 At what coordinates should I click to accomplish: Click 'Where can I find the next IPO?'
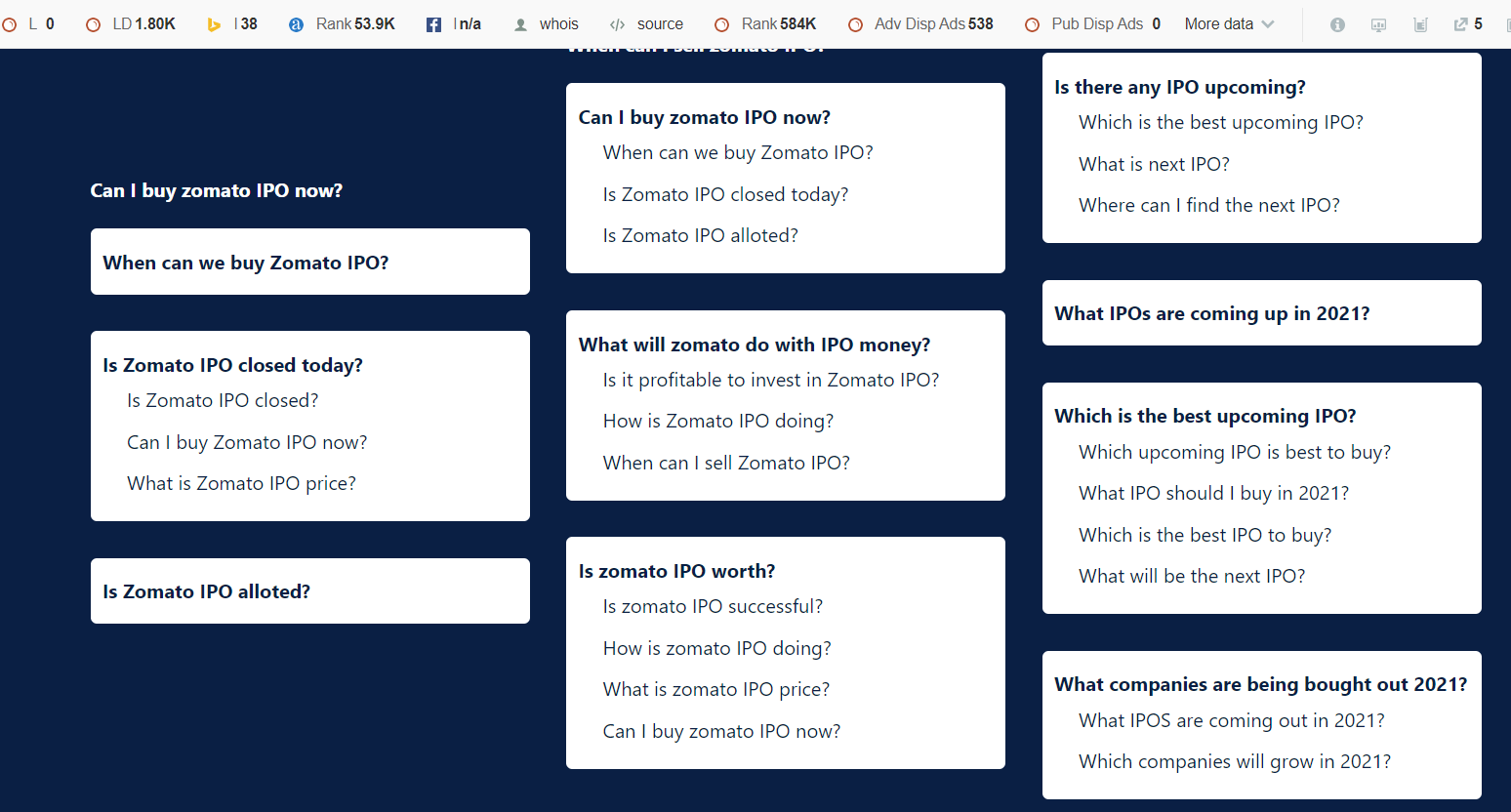coord(1209,205)
